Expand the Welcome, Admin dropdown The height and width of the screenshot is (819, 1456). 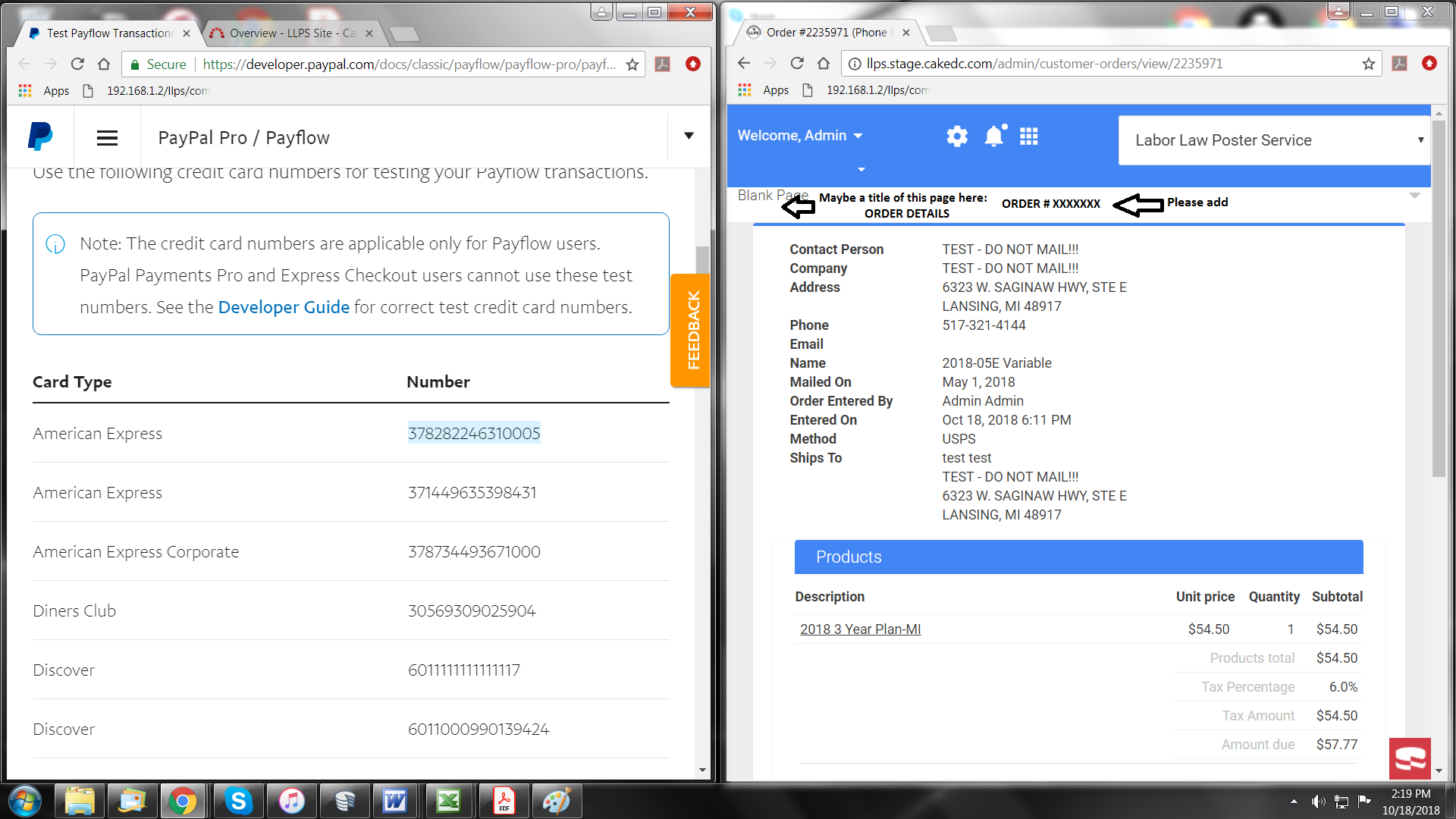point(800,136)
